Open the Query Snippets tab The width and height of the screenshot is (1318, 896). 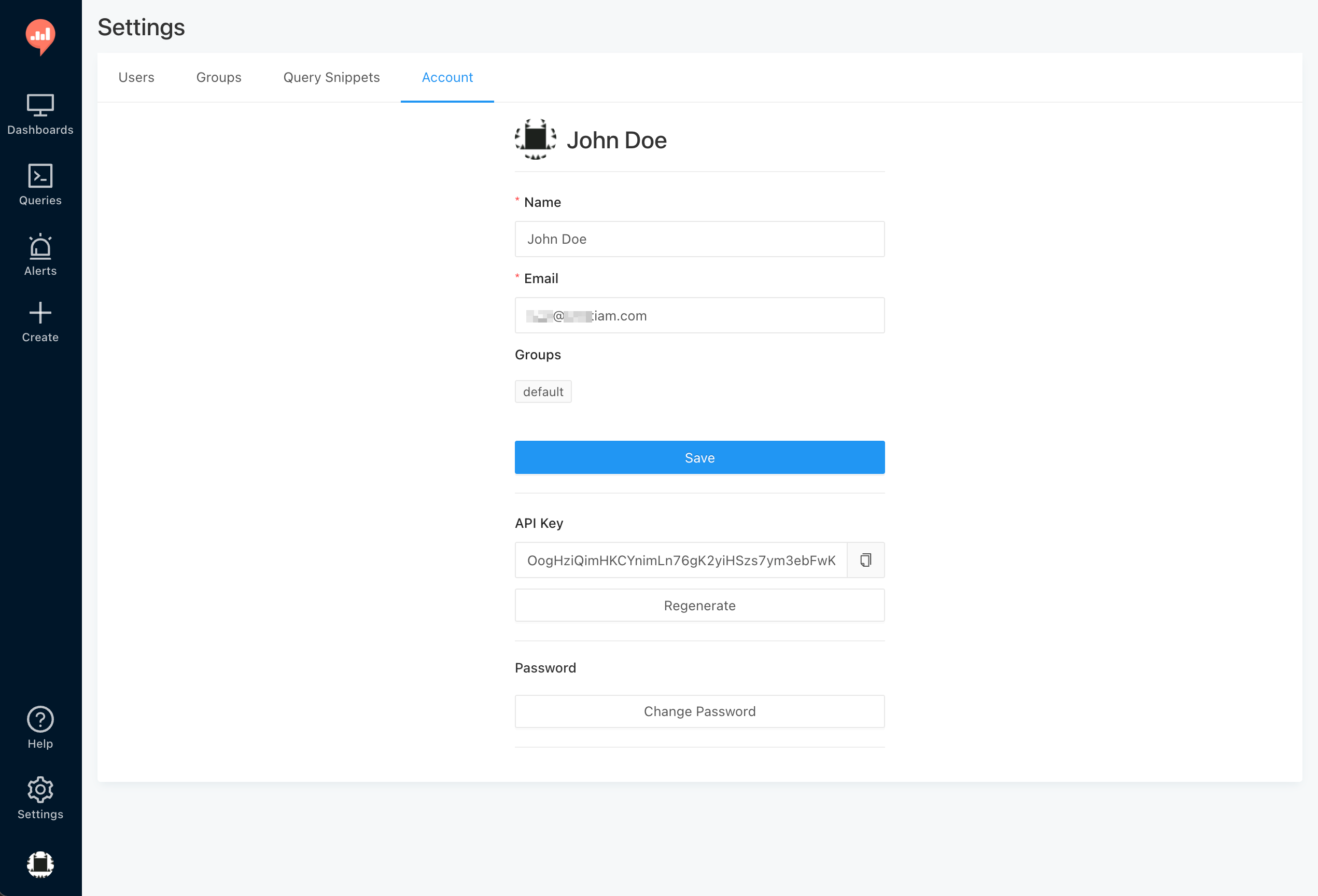click(332, 77)
